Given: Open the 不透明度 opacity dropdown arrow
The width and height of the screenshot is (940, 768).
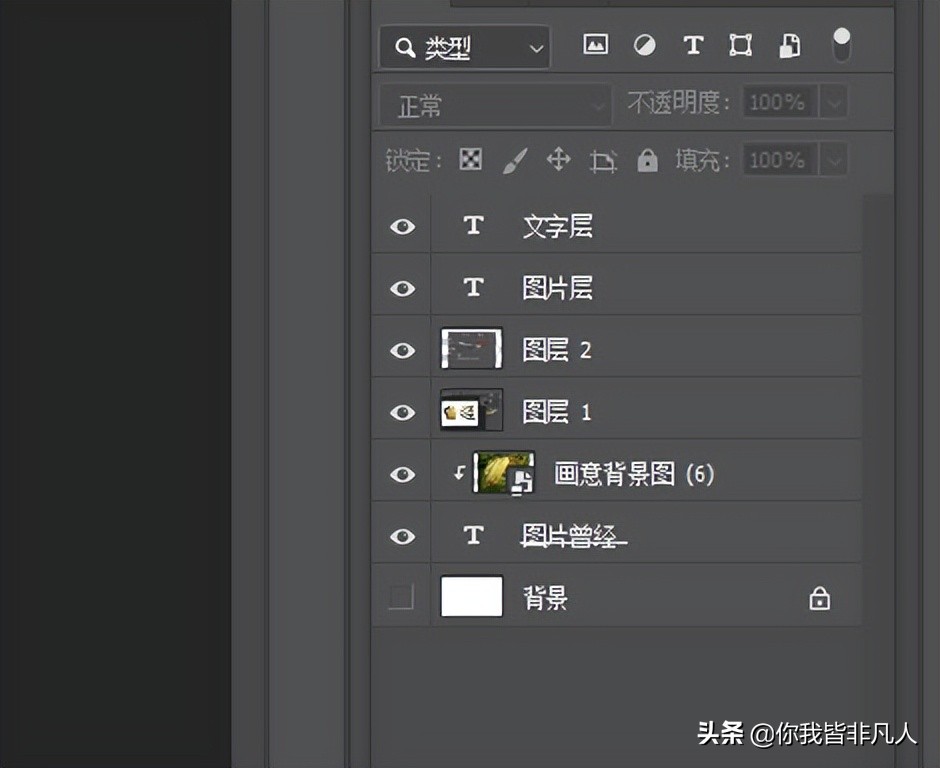Looking at the screenshot, I should (834, 102).
